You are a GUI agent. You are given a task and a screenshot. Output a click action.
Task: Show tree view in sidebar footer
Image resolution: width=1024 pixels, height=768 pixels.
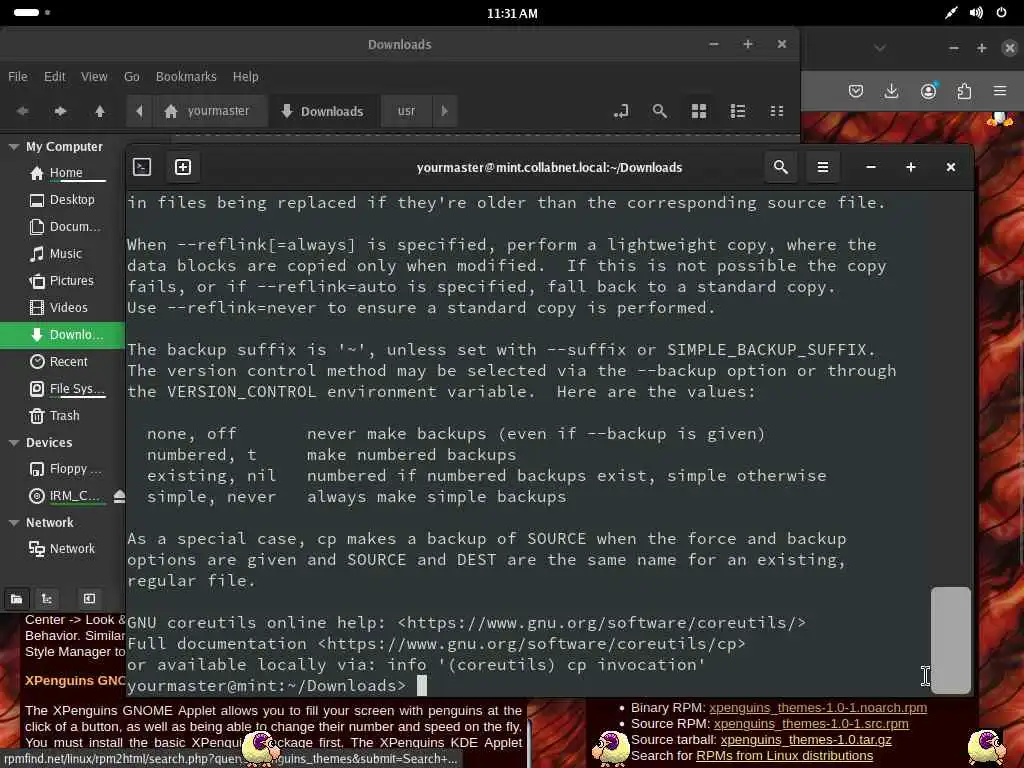point(47,598)
